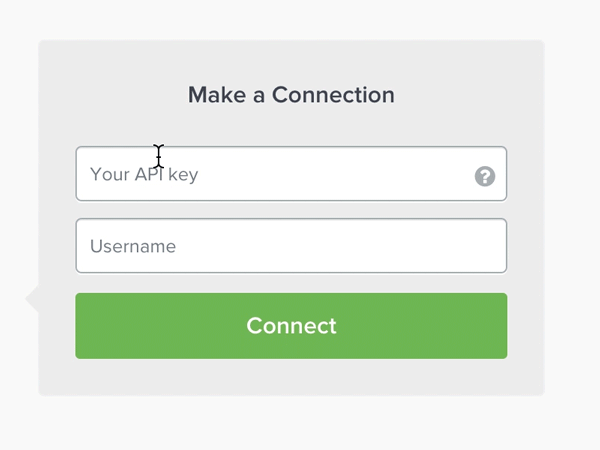Image resolution: width=600 pixels, height=450 pixels.
Task: Click the Your API key placeholder text
Action: coord(144,174)
